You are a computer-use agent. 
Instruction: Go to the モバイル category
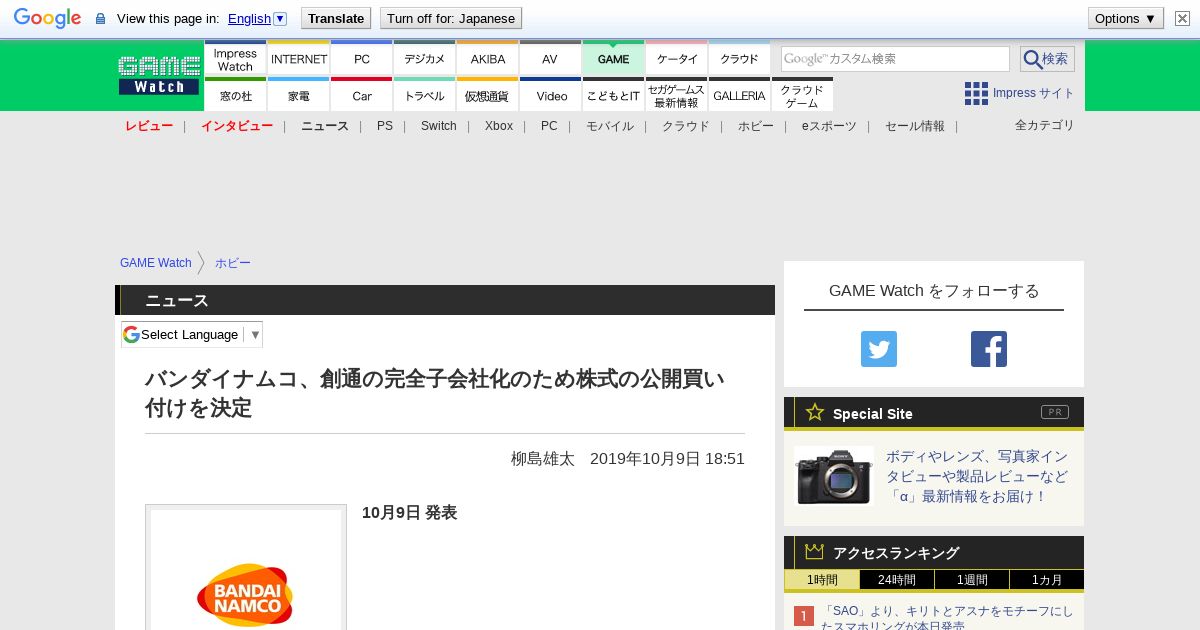coord(610,126)
